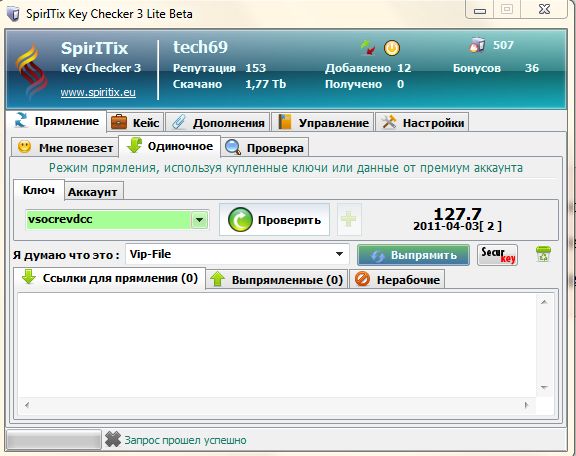Click the horizontal scrollbar left arrow
Screen dimensions: 576x456
pyautogui.click(x=27, y=405)
